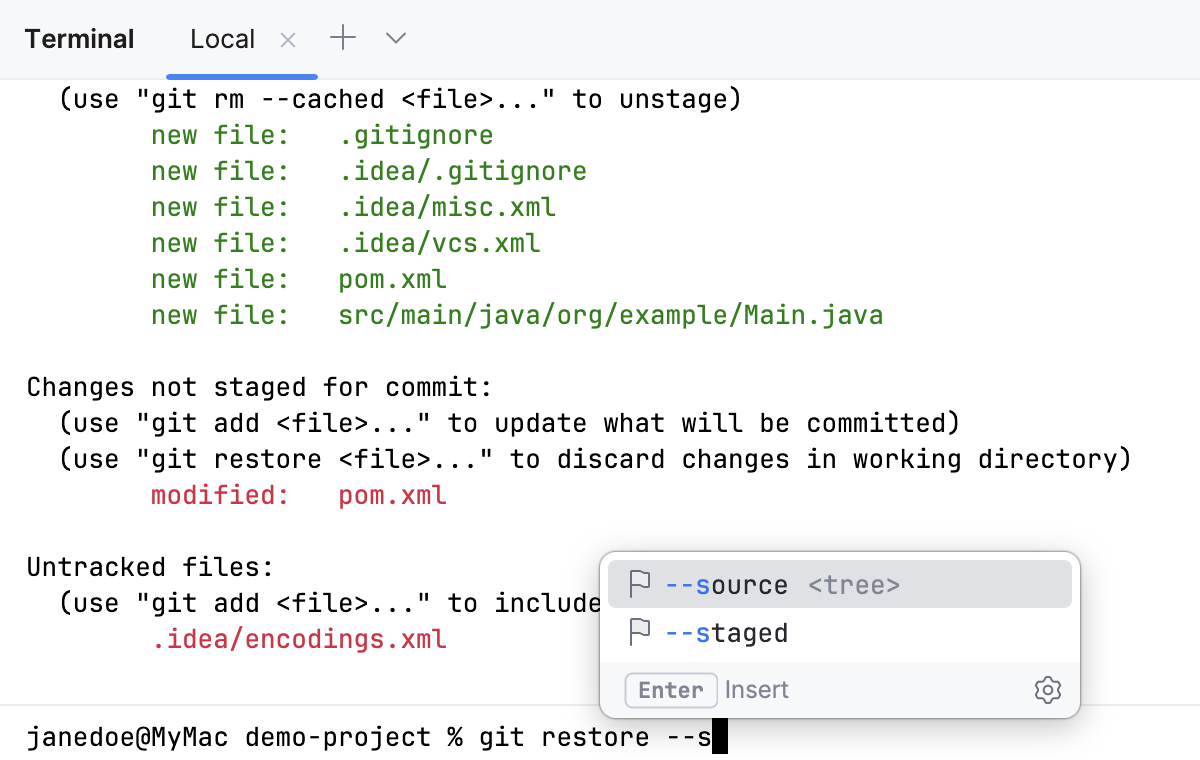Screen dimensions: 1200x760
Task: Click the gear icon in the suggestion popup
Action: 1047,690
